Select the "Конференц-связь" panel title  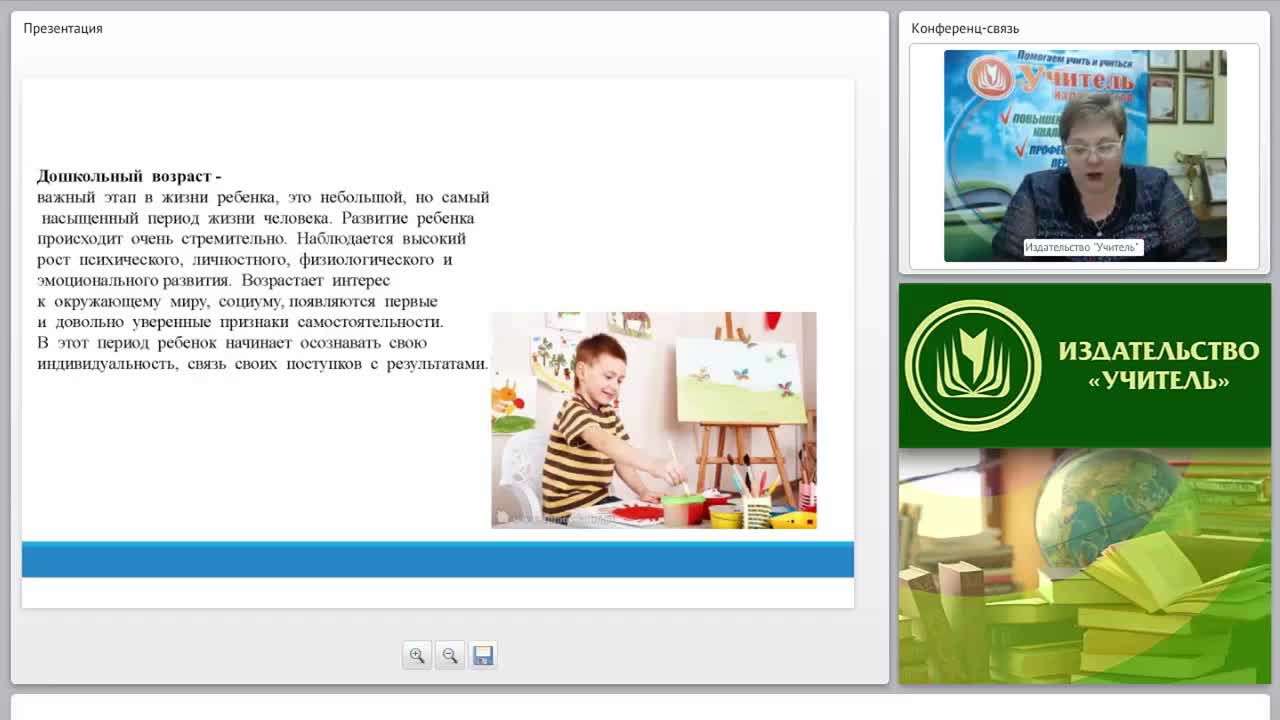(965, 28)
